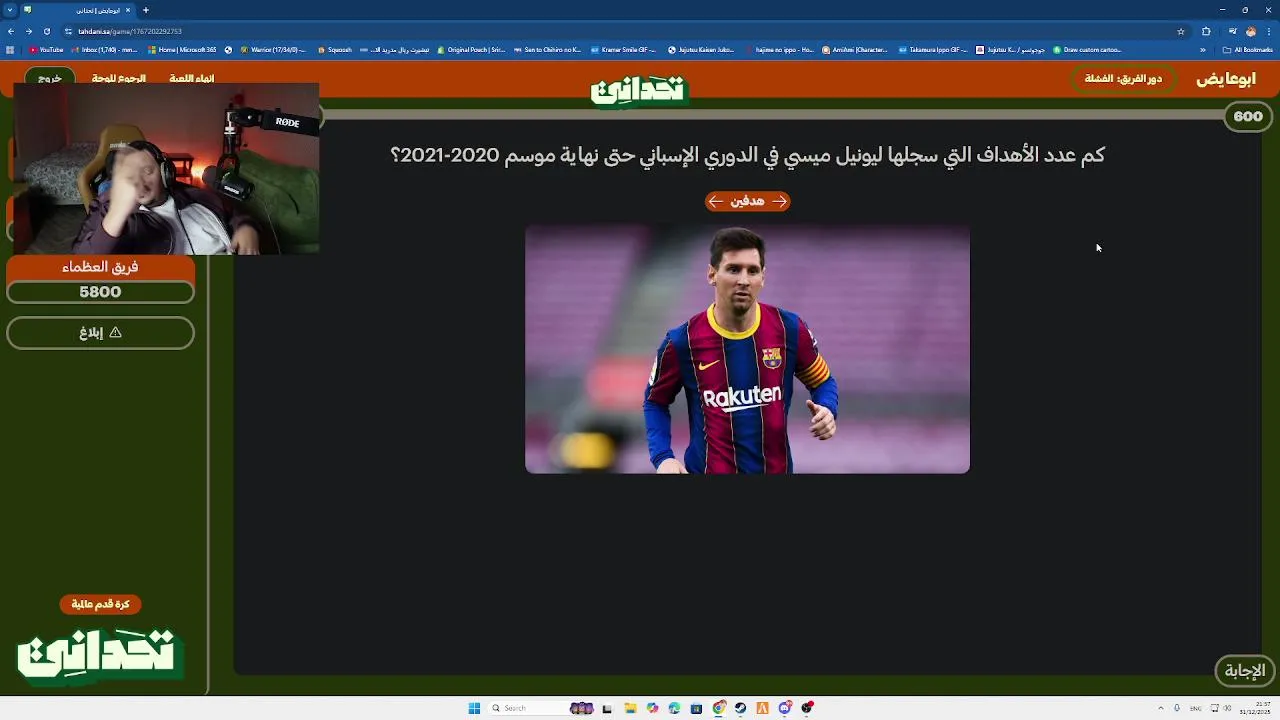
Task: Select الرجوع للوحة in the top bar
Action: pyautogui.click(x=118, y=78)
